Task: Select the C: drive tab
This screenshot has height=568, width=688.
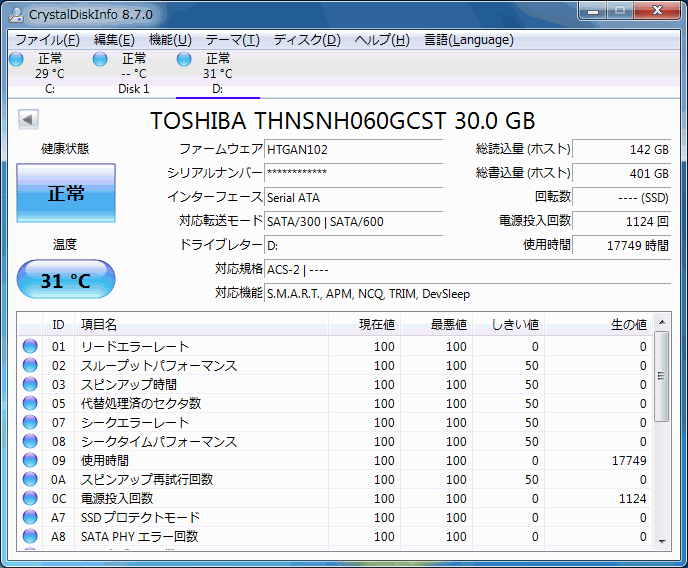Action: [x=50, y=73]
